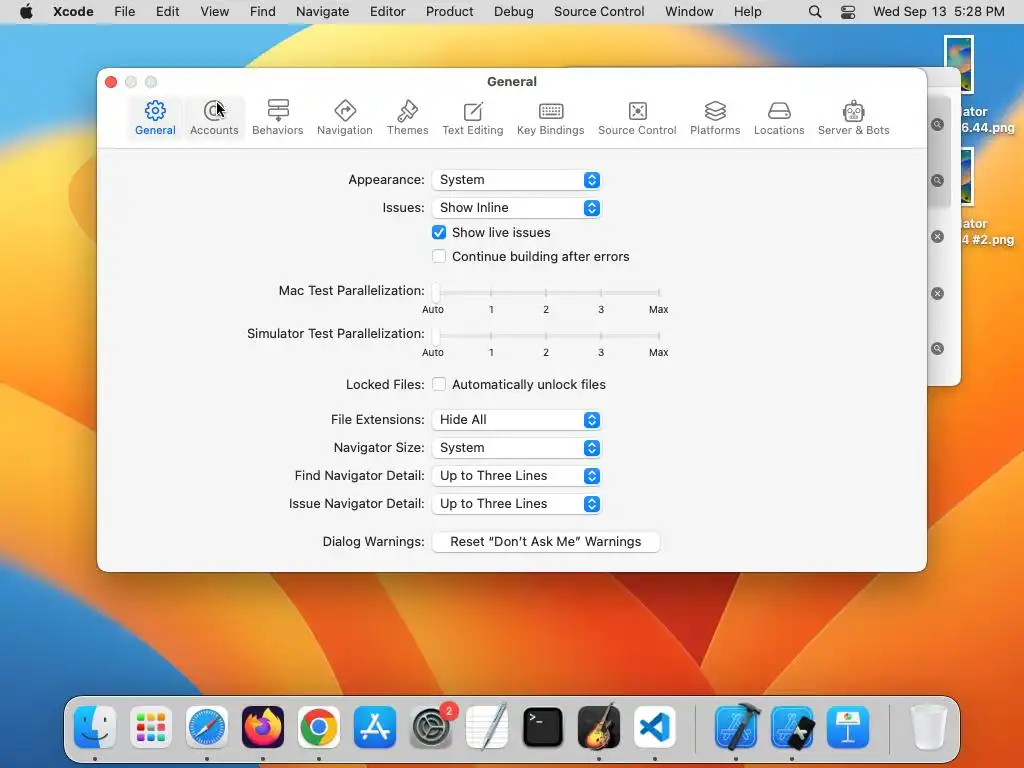1024x768 pixels.
Task: Enable Continue building after errors
Action: pyautogui.click(x=439, y=257)
